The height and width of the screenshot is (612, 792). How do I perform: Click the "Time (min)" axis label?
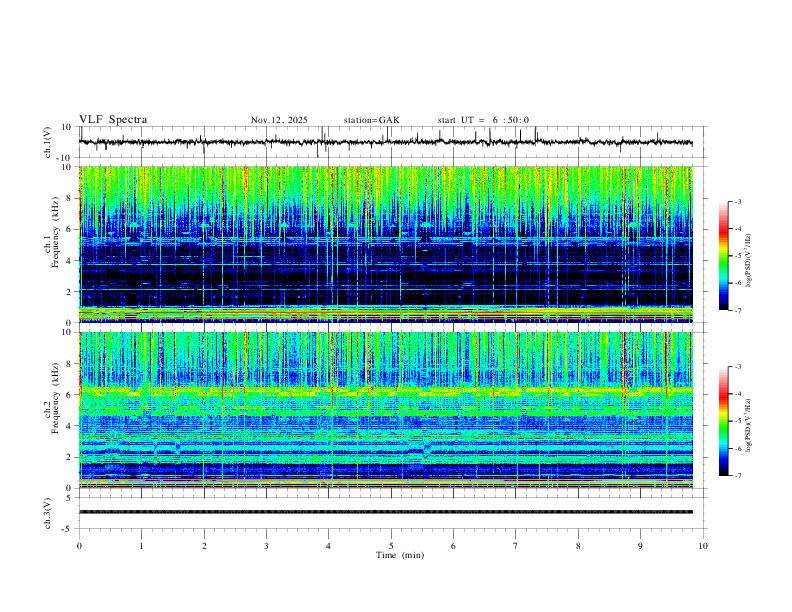(x=400, y=555)
